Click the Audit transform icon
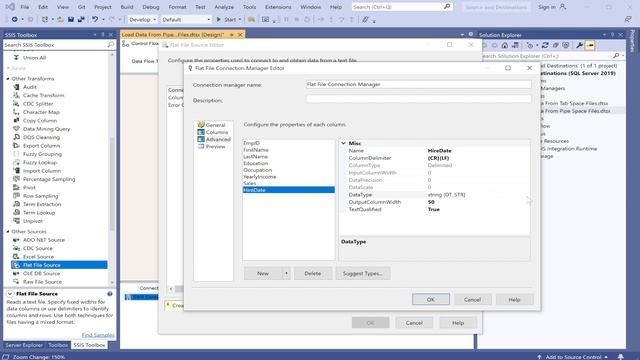Viewport: 640px width, 360px height. coord(16,87)
